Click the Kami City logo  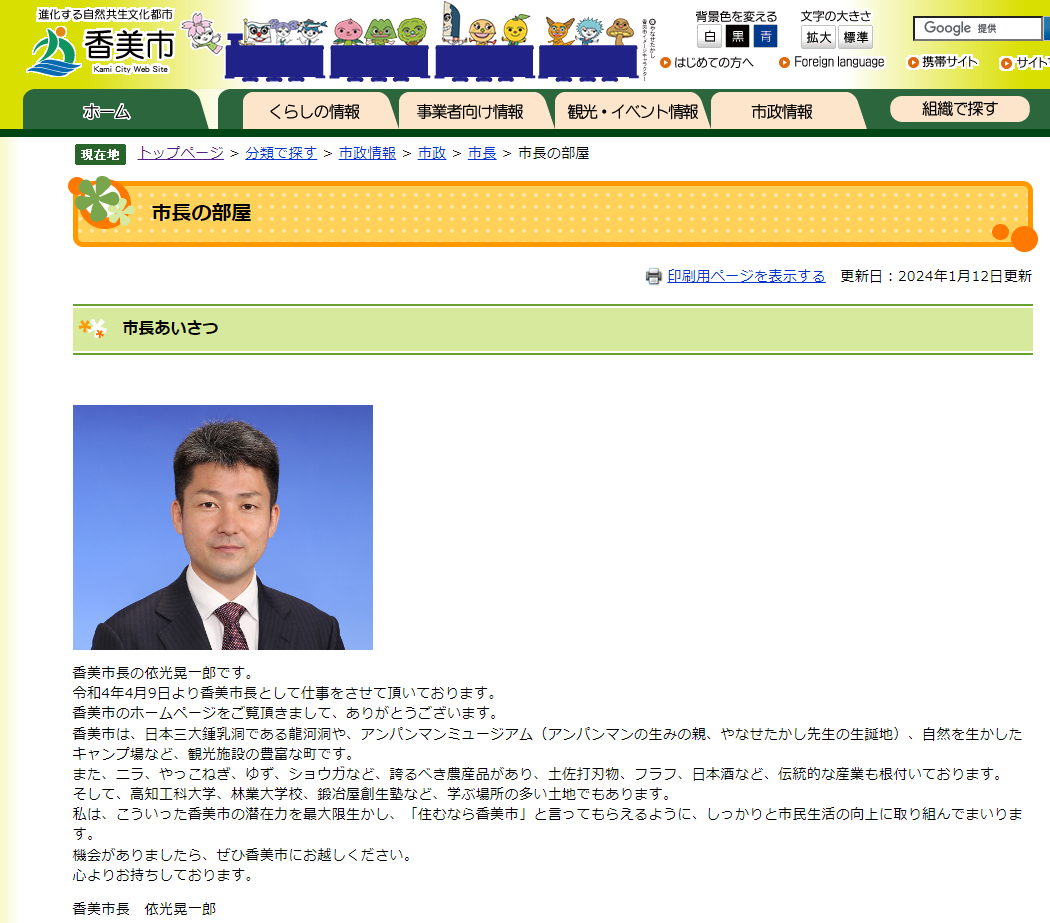[x=100, y=47]
